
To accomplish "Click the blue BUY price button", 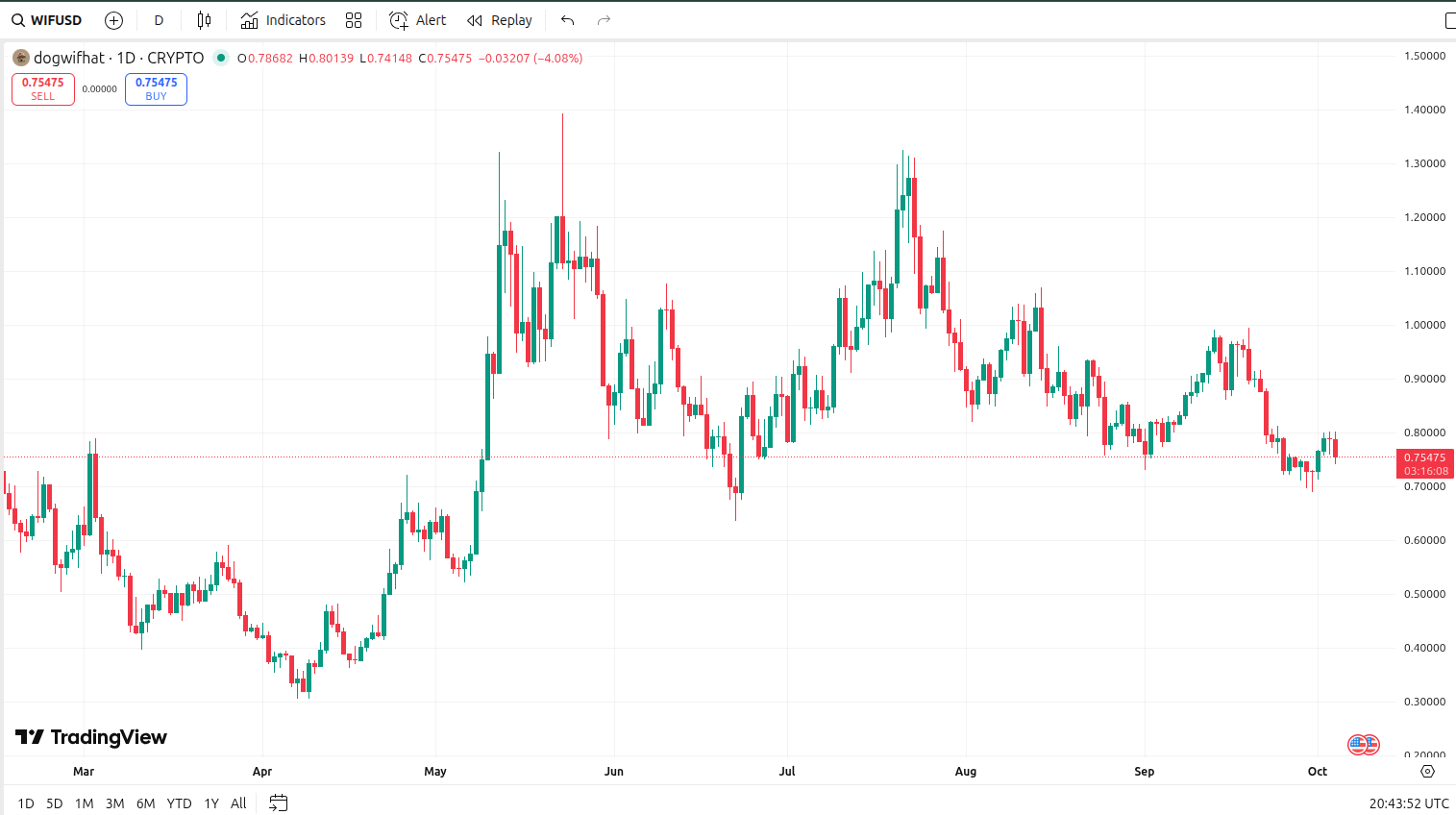I will click(x=156, y=88).
